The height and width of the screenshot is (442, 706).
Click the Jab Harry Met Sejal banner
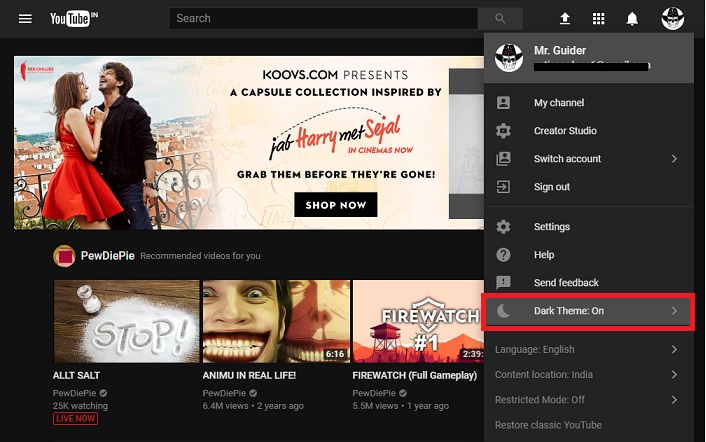click(x=249, y=143)
